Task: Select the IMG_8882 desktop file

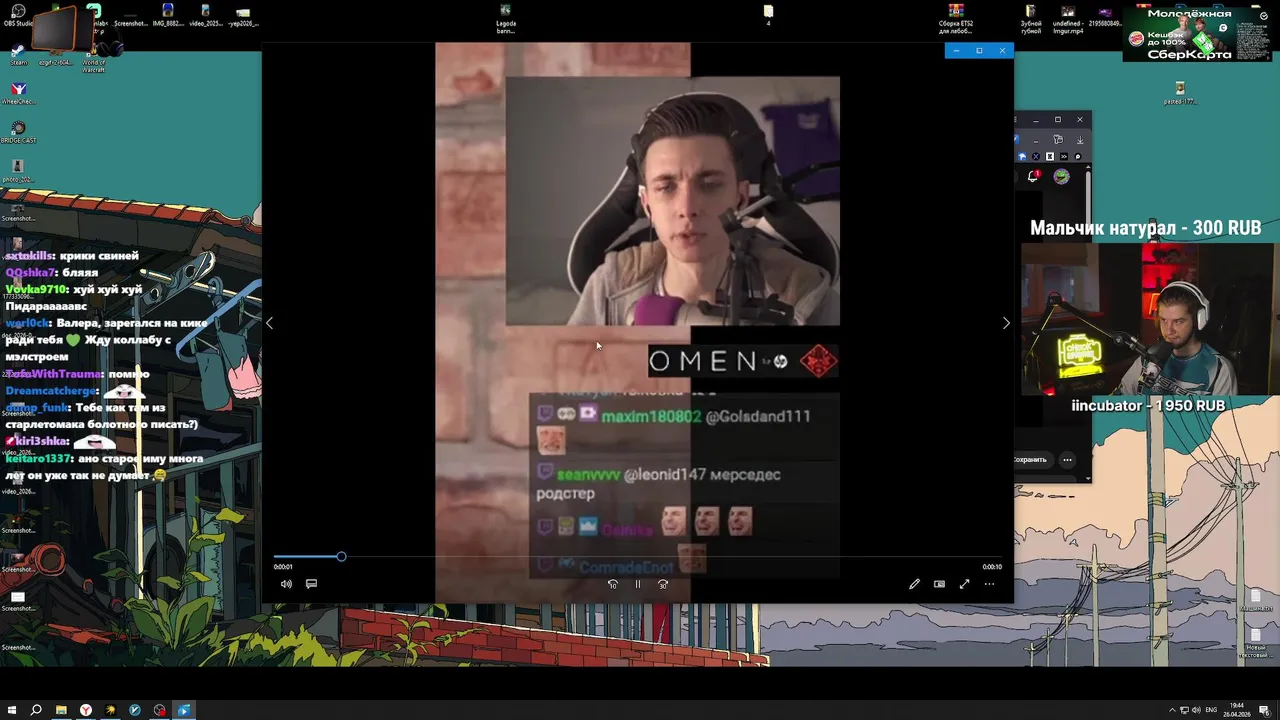Action: 167,15
